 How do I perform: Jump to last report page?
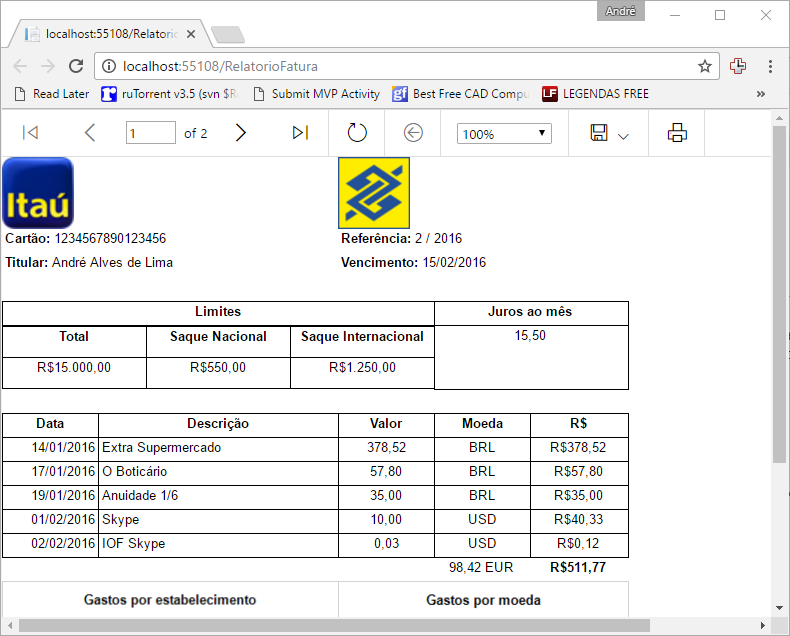[x=300, y=133]
